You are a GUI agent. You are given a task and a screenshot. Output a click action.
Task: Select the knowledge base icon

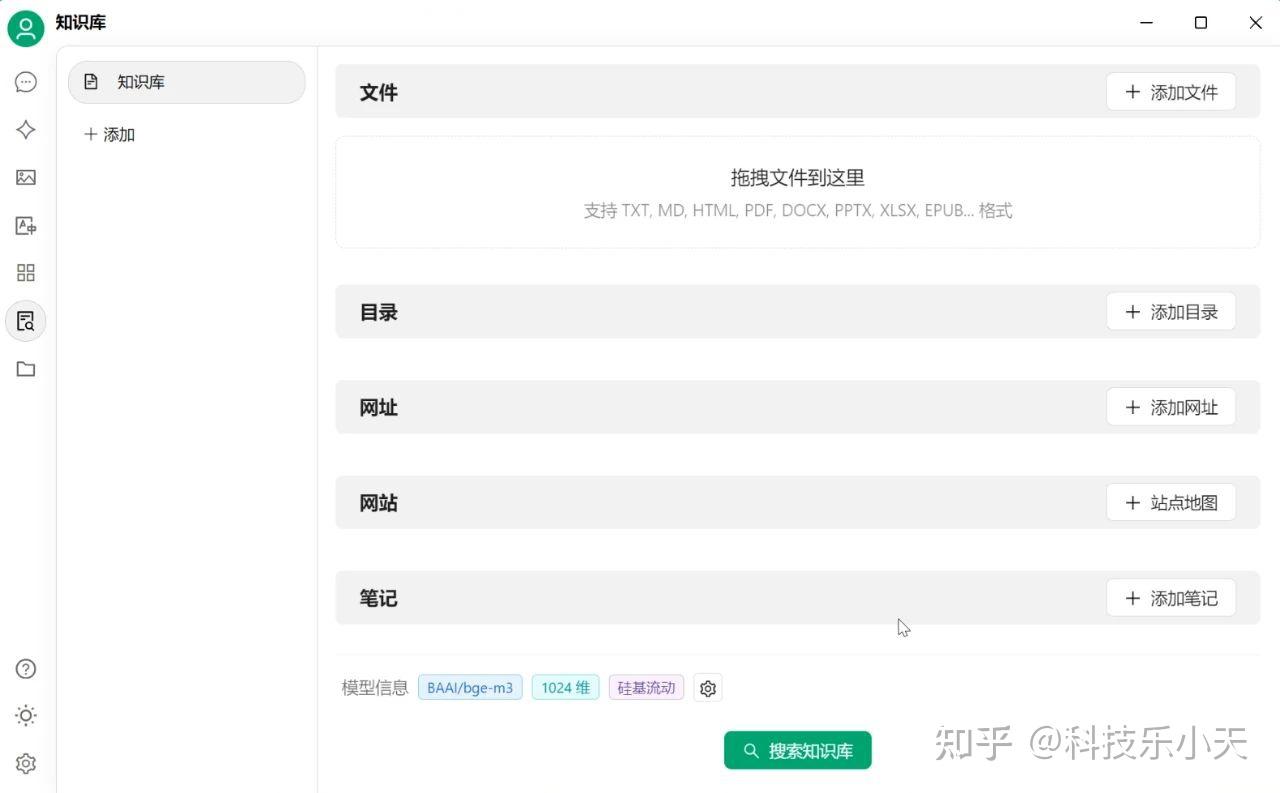tap(25, 321)
